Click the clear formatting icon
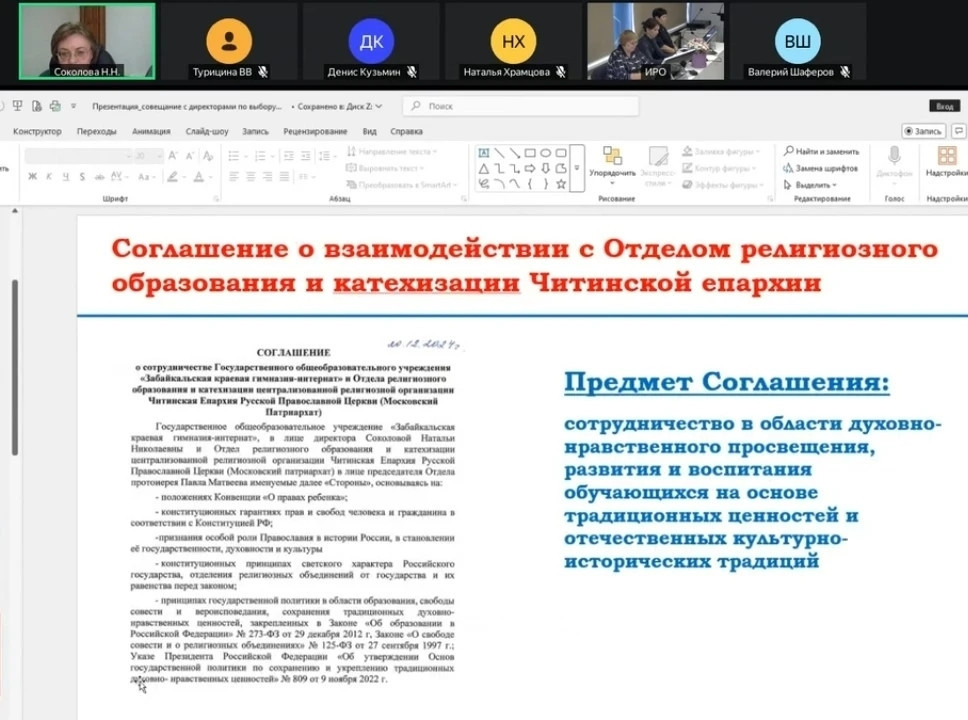Viewport: 968px width, 720px height. [207, 156]
